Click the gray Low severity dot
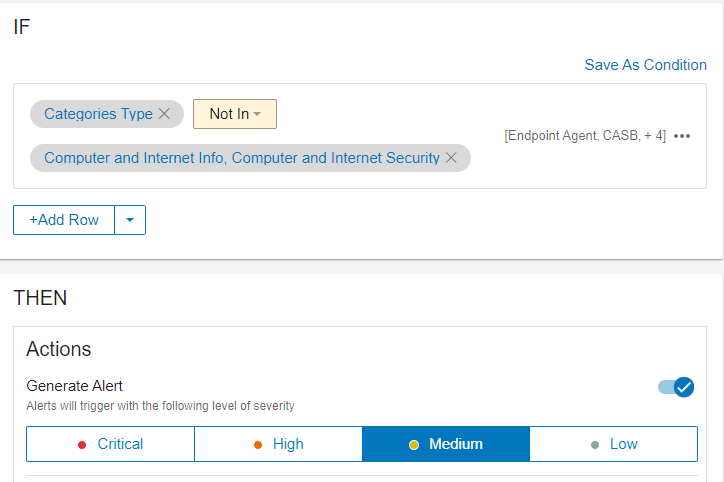 pyautogui.click(x=595, y=444)
